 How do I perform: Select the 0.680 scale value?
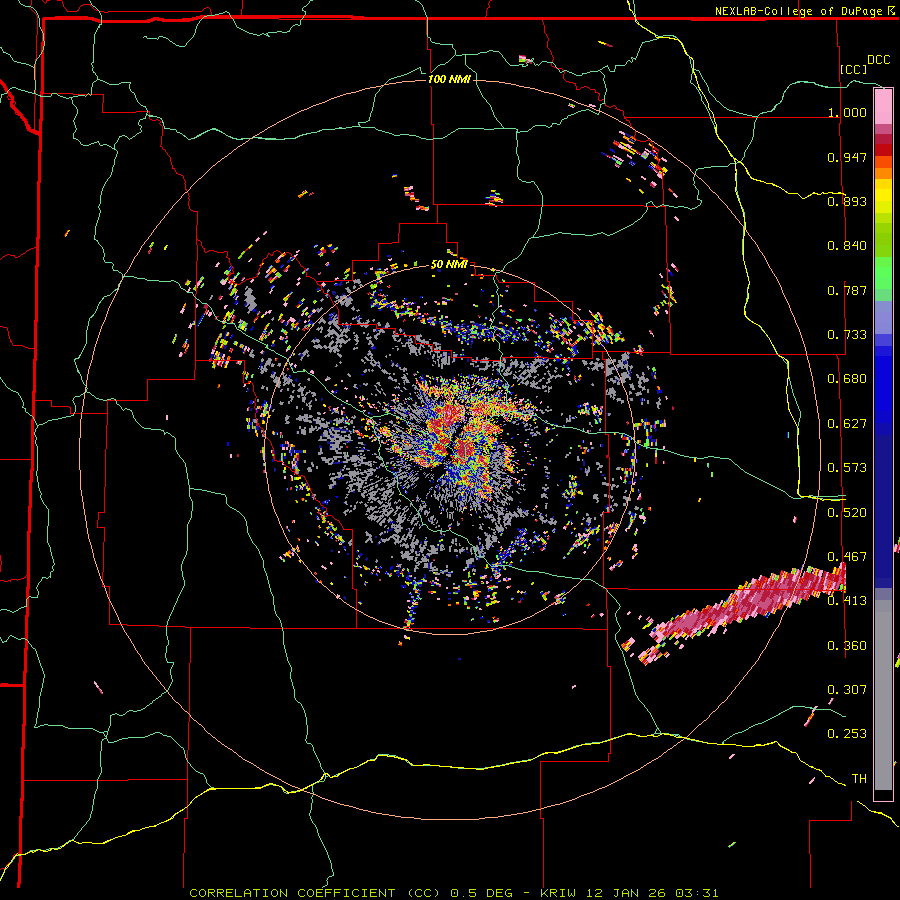[847, 379]
